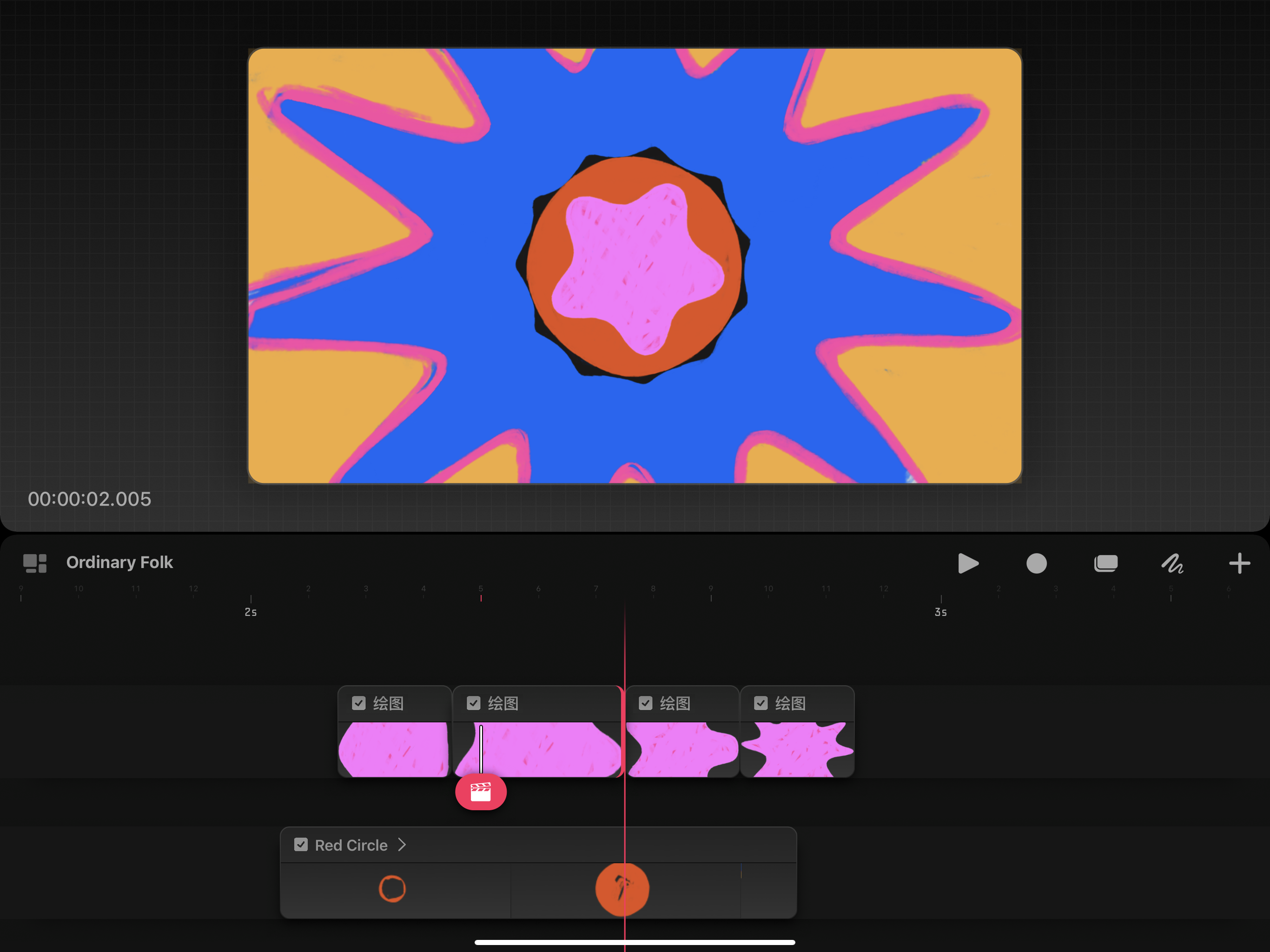Click the plus icon to add a track

[1239, 563]
